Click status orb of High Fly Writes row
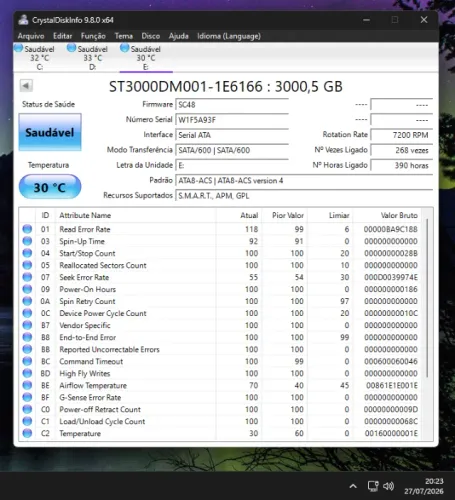Viewport: 455px width, 500px height. 27,373
